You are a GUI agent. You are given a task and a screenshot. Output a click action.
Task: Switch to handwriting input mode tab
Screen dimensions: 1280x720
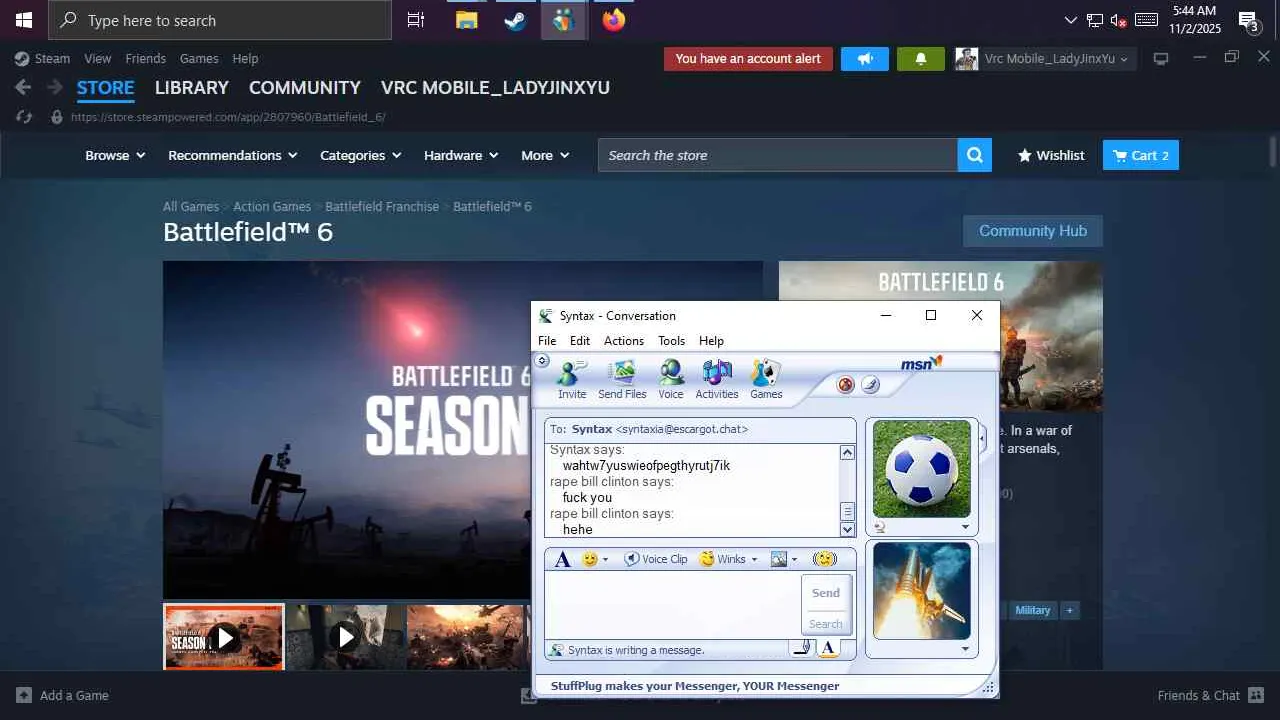point(802,649)
